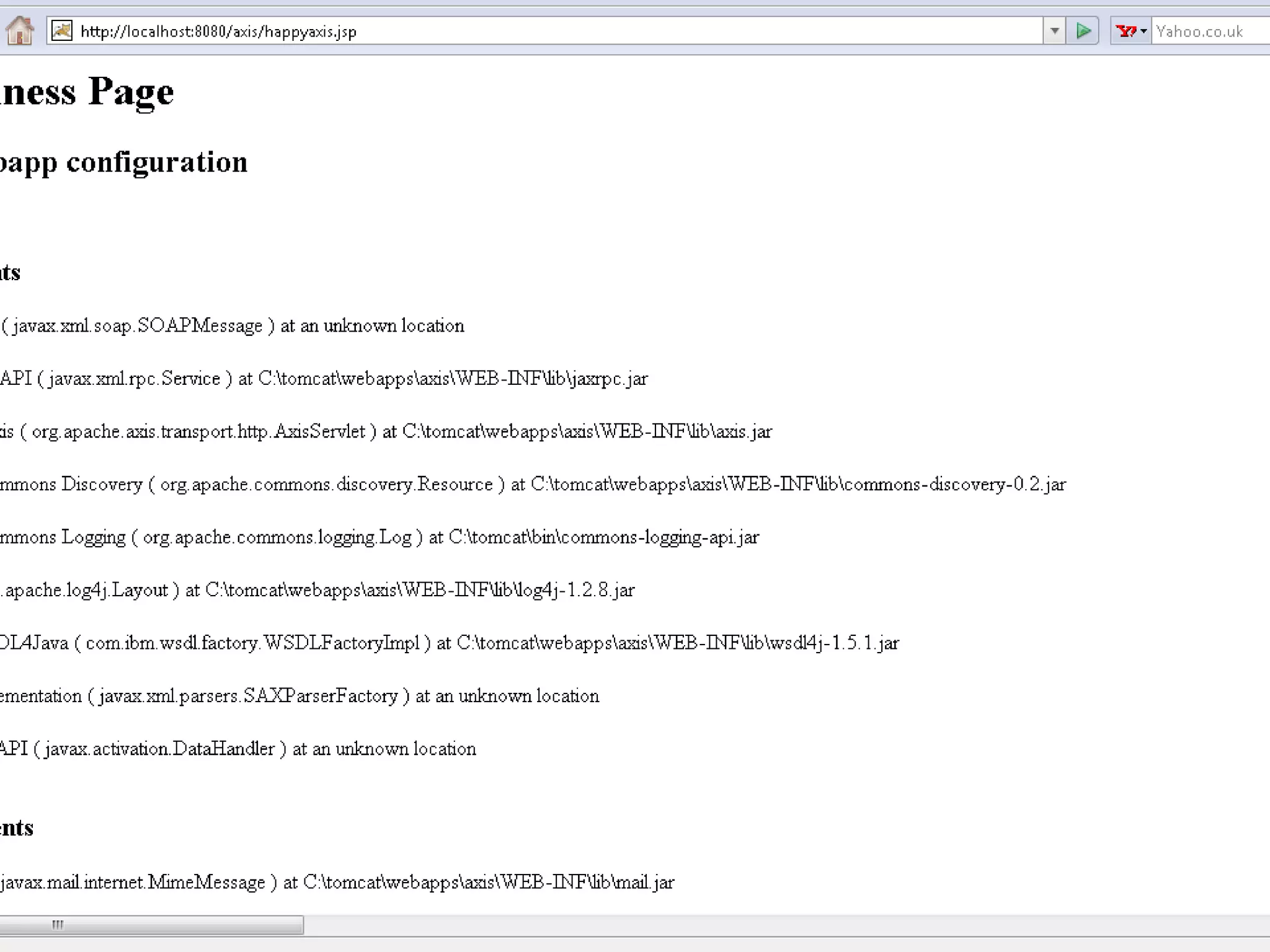The height and width of the screenshot is (952, 1270).
Task: Open the address bar history dropdown
Action: click(x=1054, y=30)
